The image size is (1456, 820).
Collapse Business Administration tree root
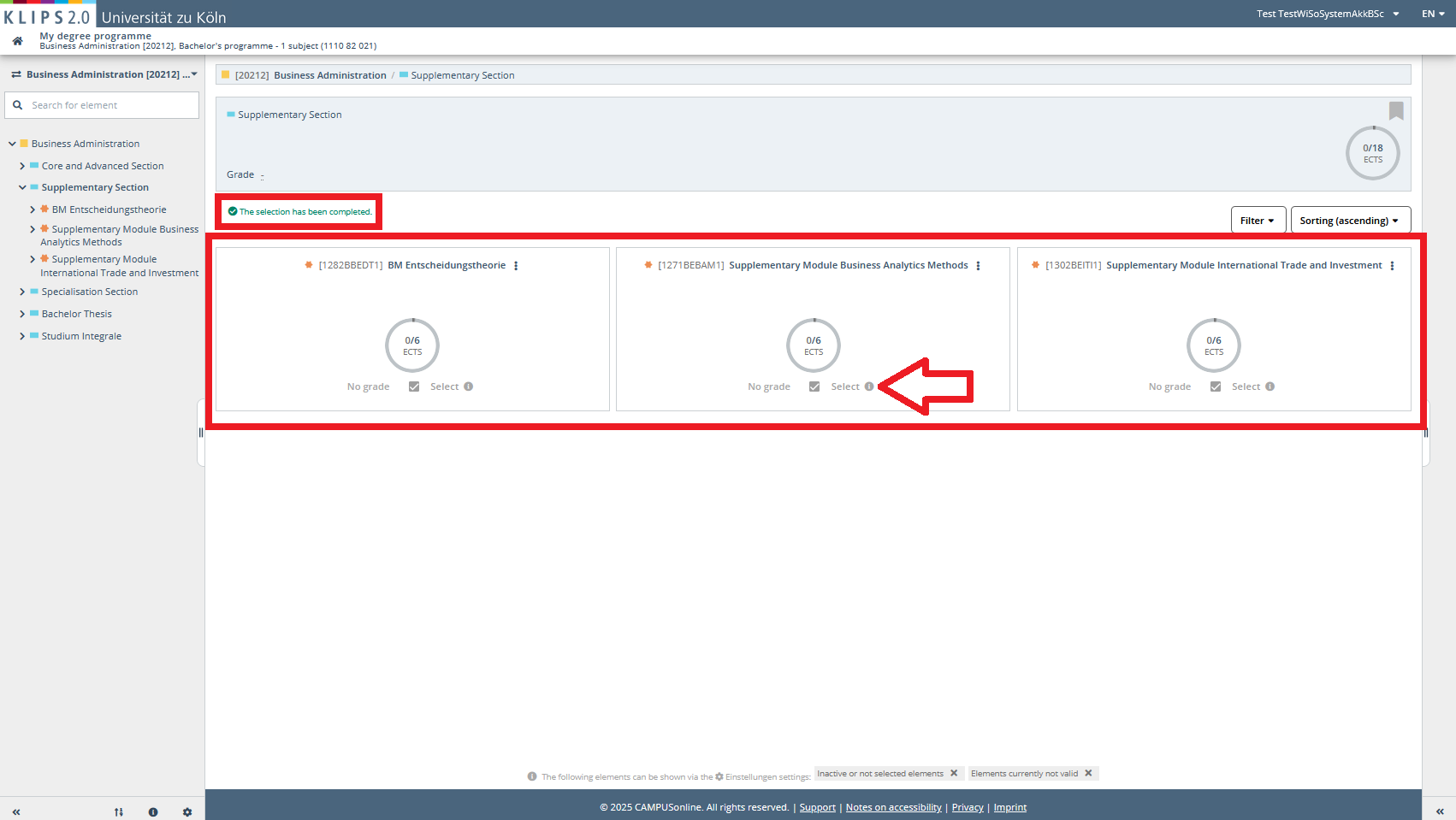tap(12, 144)
